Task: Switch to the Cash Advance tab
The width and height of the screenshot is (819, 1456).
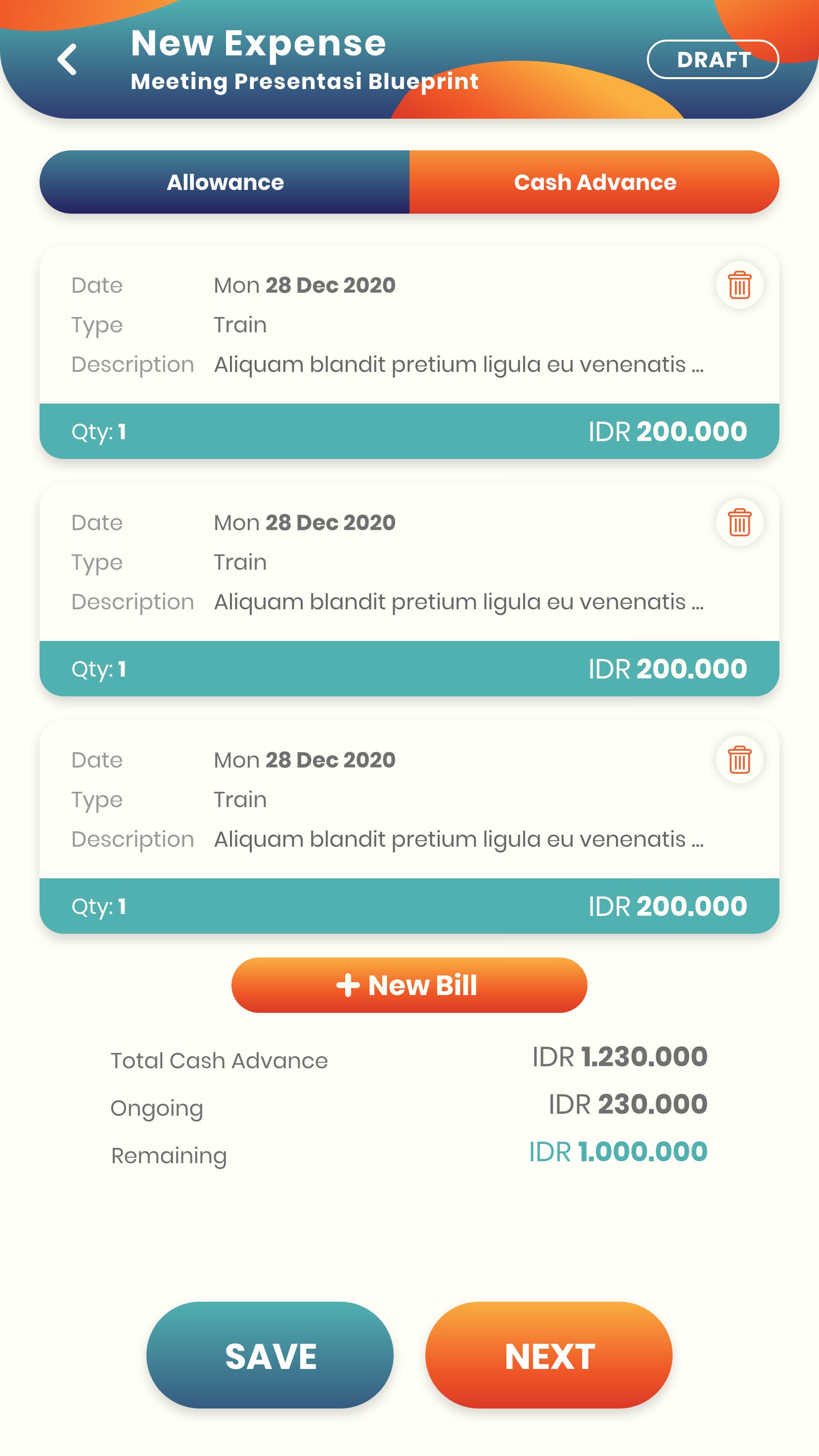Action: [594, 182]
